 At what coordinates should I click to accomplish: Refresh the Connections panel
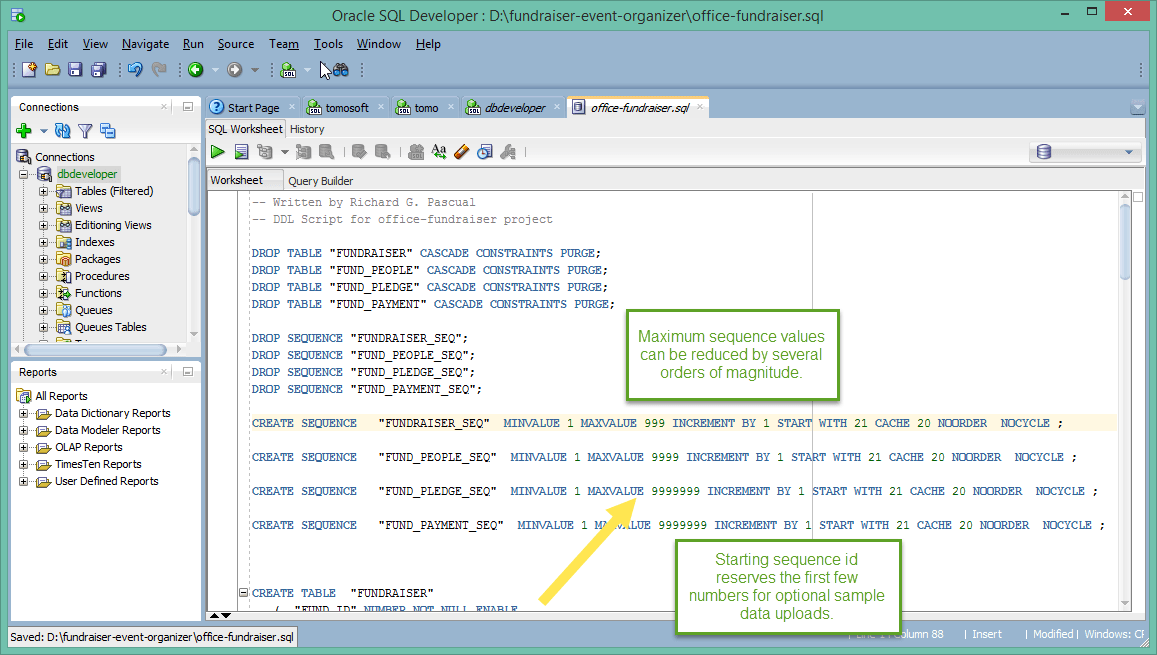[x=63, y=131]
